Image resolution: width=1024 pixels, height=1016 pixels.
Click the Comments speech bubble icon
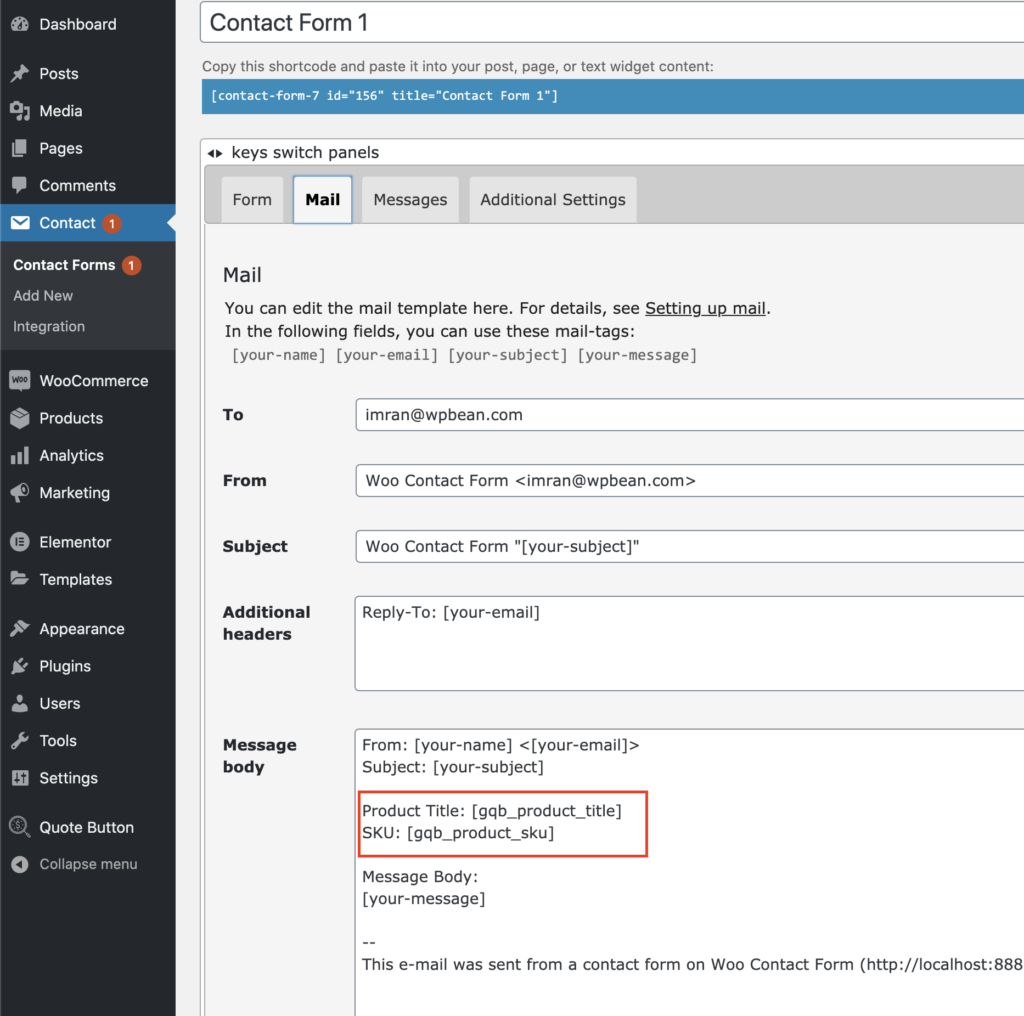[20, 185]
